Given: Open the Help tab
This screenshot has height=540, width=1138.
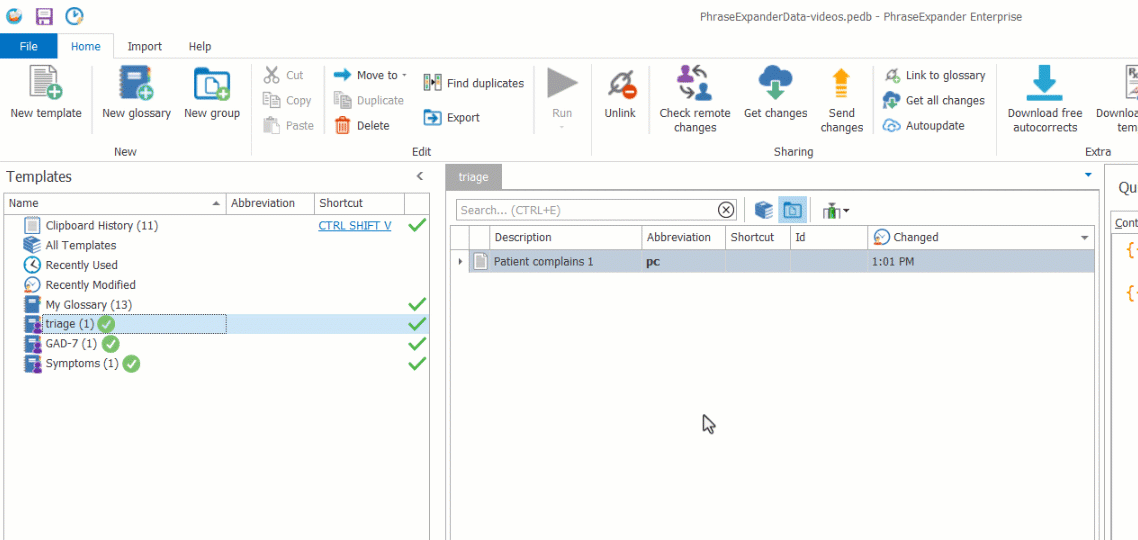Looking at the screenshot, I should point(200,46).
